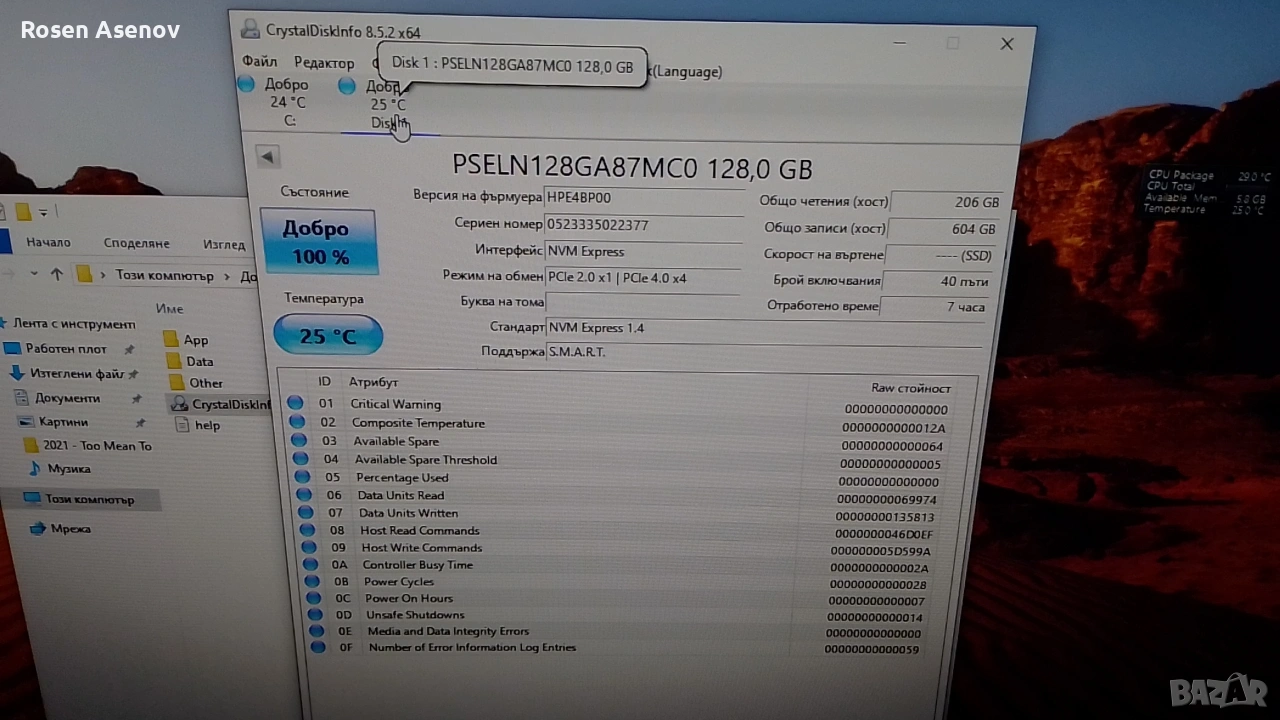Select Мрежа in the navigation pane
Image resolution: width=1280 pixels, height=720 pixels.
coord(70,529)
